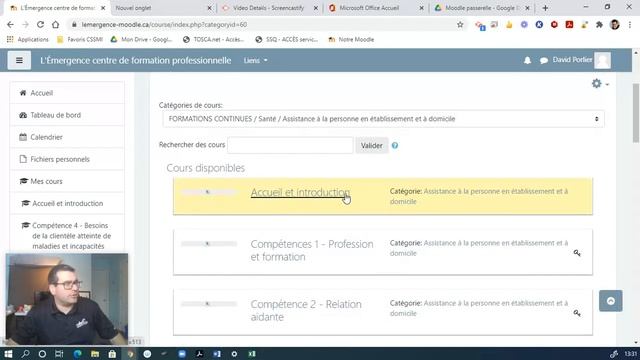Open the messages chat bubble icon
The image size is (640, 360).
pos(544,60)
